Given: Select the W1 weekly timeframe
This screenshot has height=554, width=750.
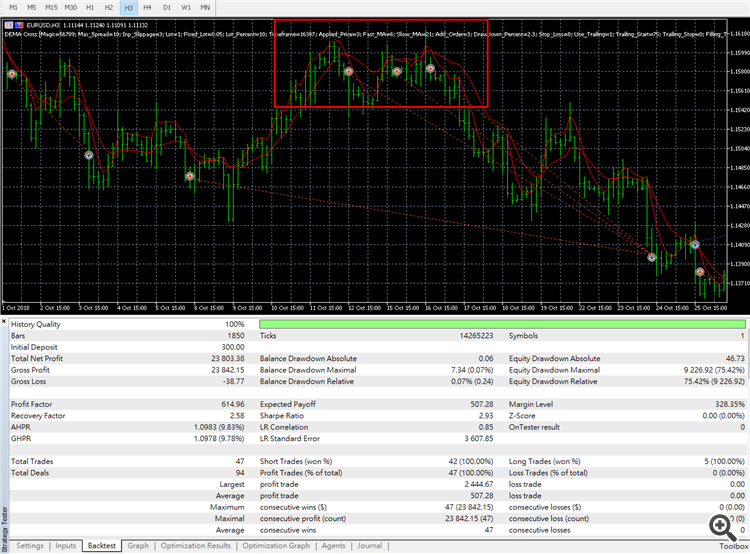Looking at the screenshot, I should pos(185,7).
